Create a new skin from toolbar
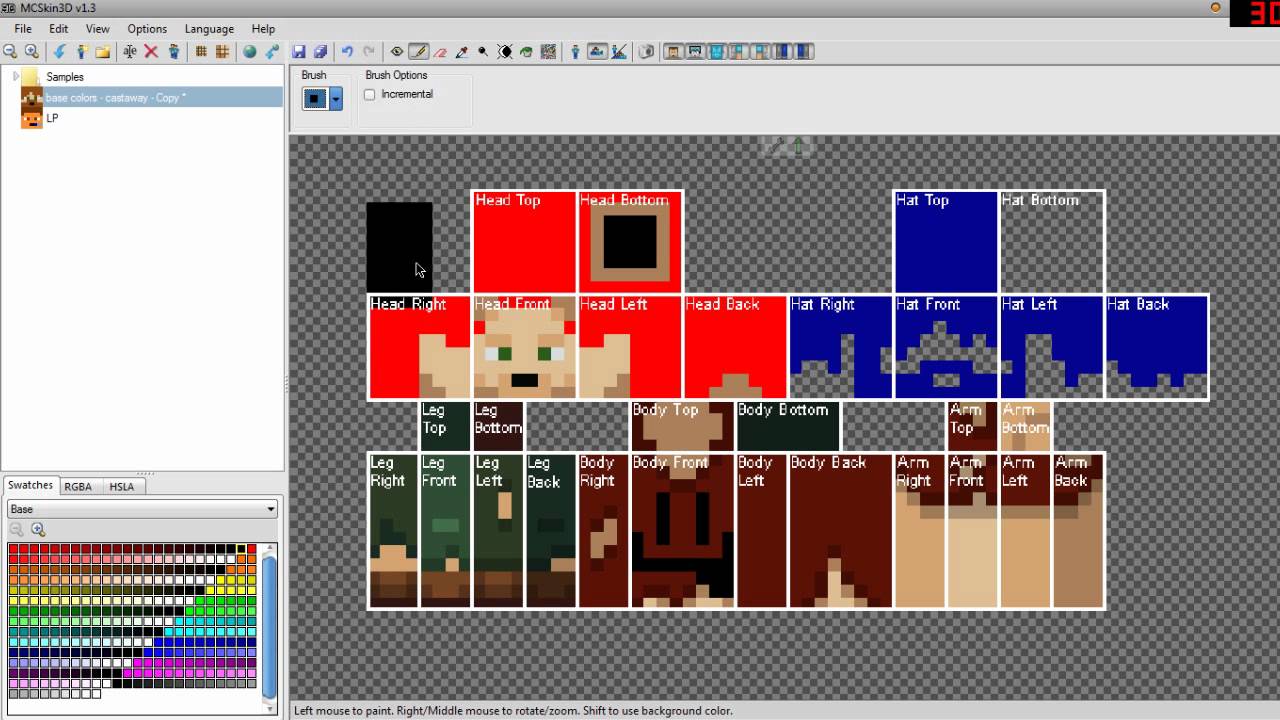This screenshot has width=1280, height=720. 81,52
